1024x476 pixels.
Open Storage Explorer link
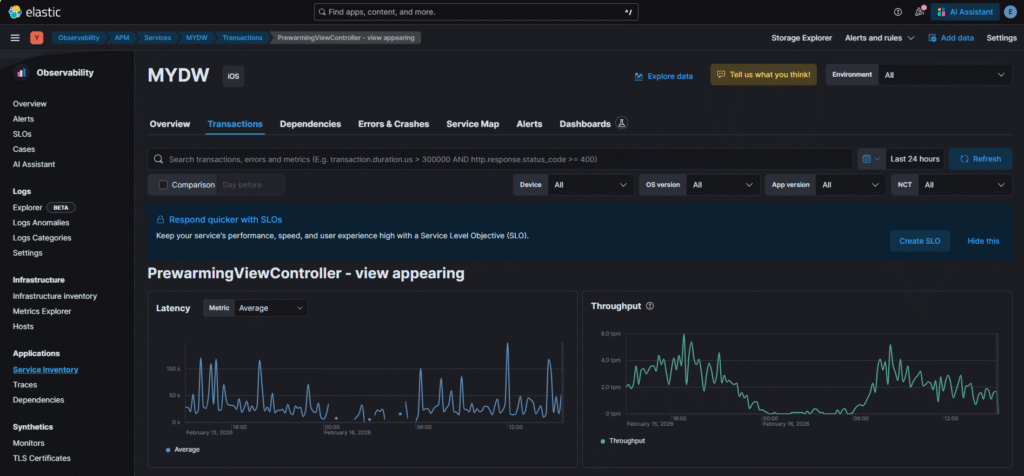point(802,38)
